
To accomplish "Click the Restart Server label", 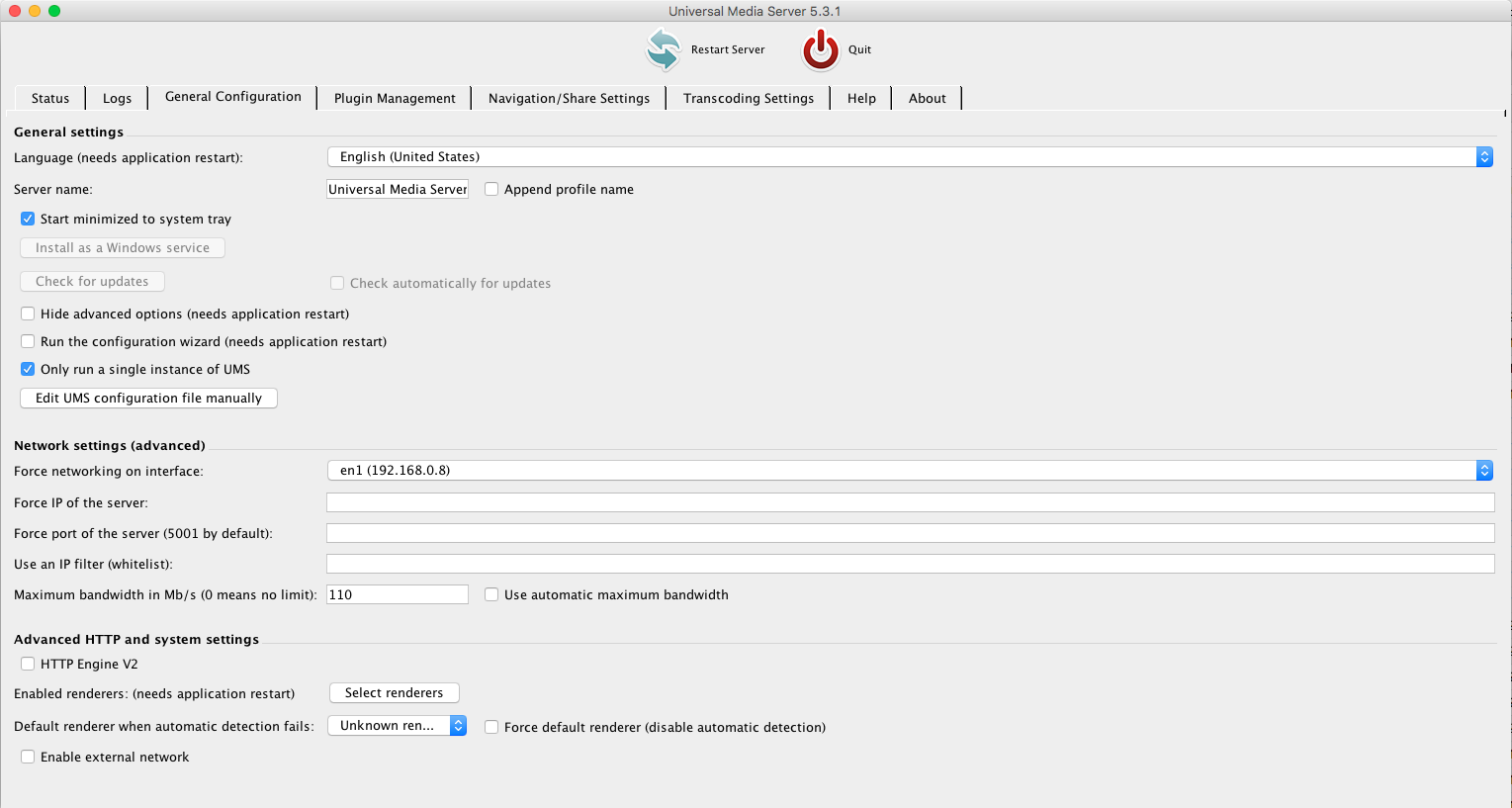I will click(728, 49).
